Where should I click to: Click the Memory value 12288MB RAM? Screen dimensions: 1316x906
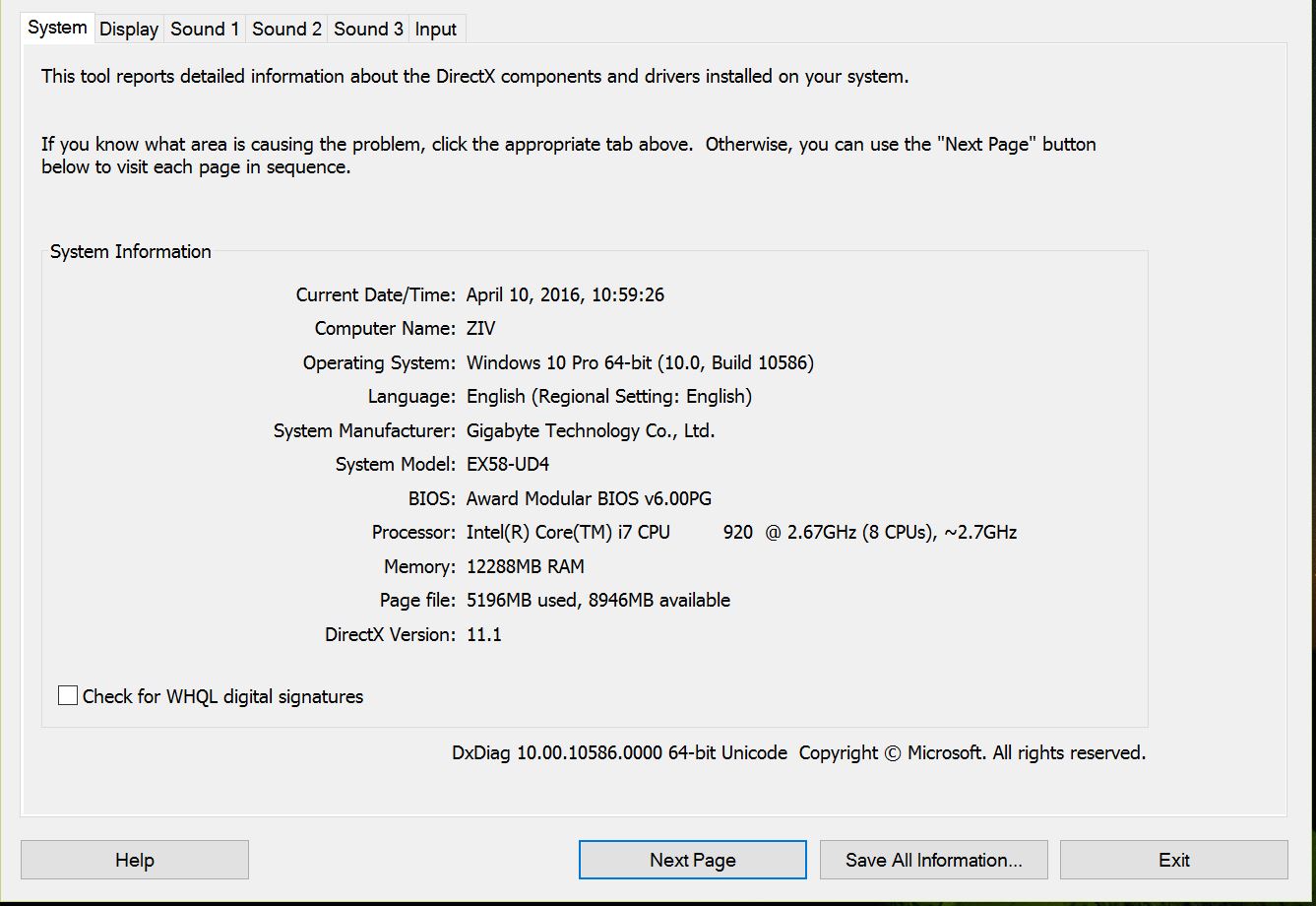click(x=525, y=567)
